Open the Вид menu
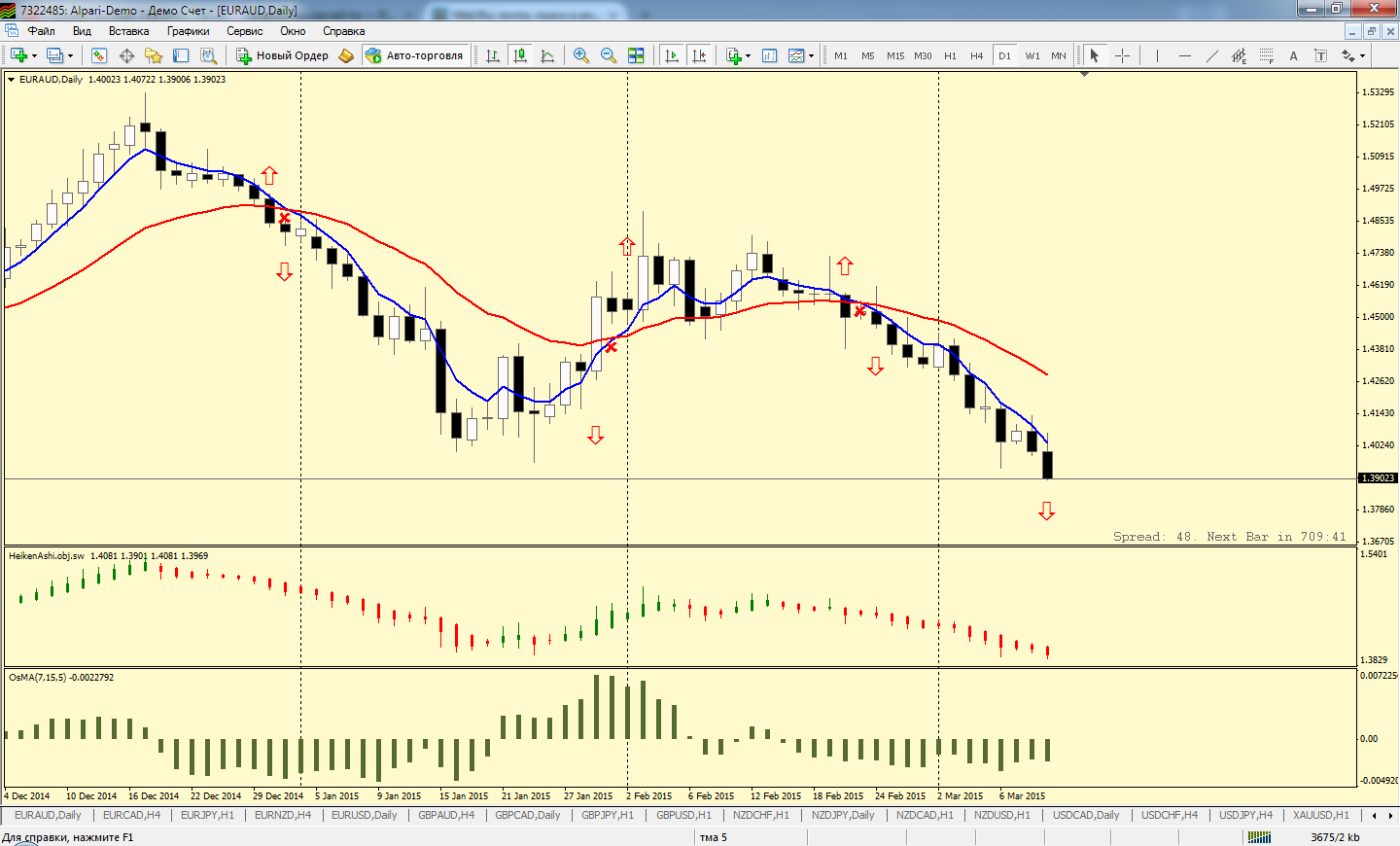 coord(82,31)
